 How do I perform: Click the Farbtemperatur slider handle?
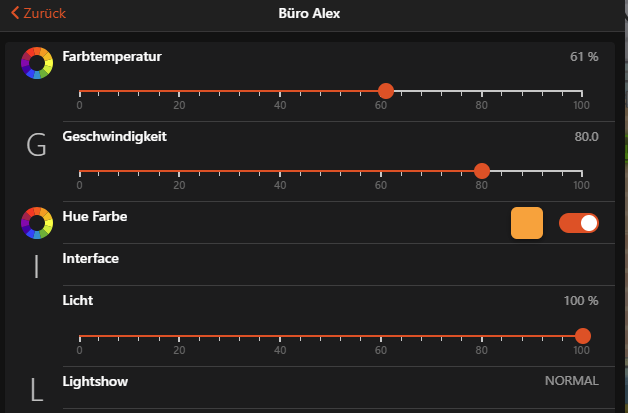point(386,91)
